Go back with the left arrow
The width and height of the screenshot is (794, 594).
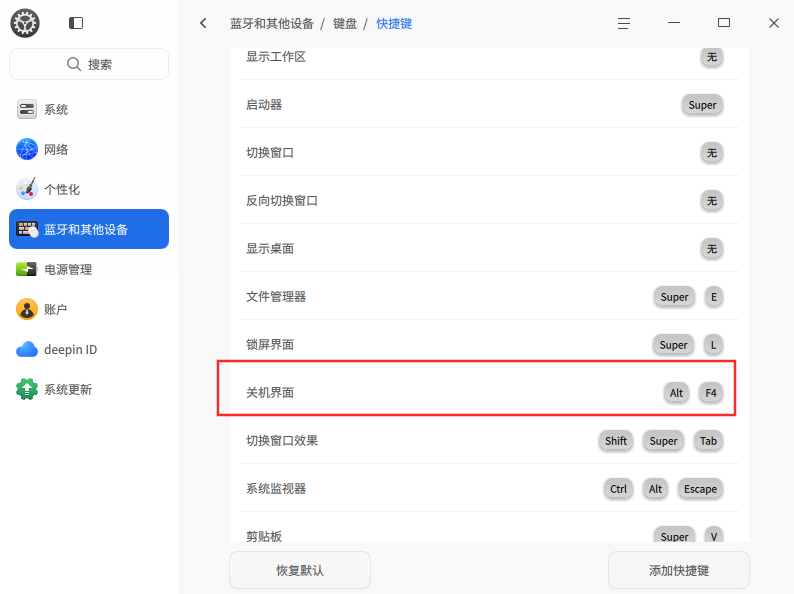203,23
